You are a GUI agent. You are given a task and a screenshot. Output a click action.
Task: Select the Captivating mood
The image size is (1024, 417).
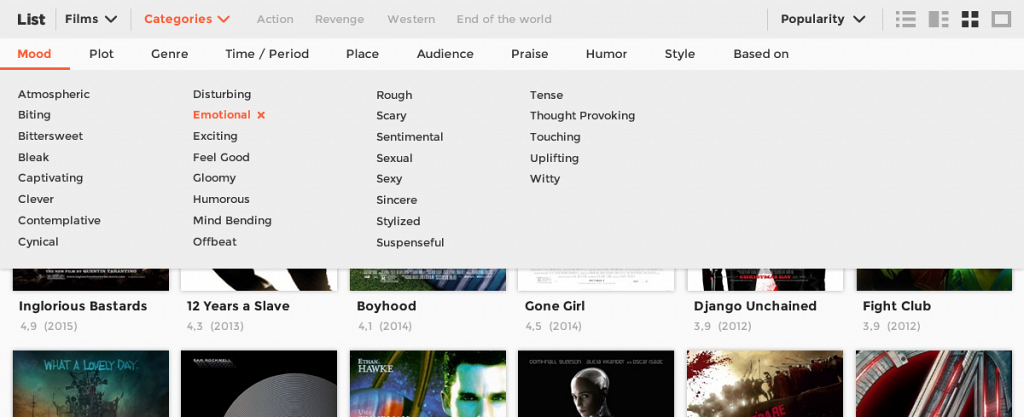pos(50,178)
